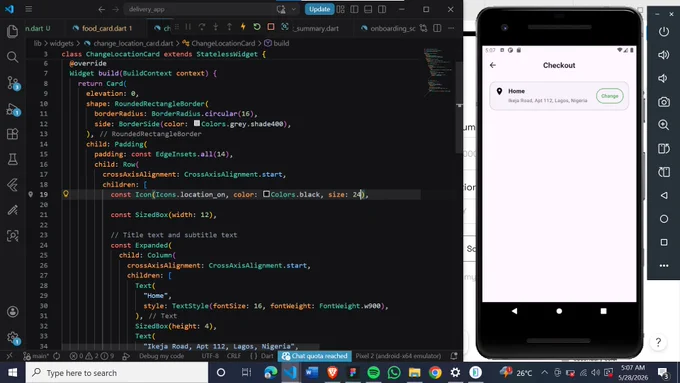Open the Widget Inspector from debug toolbar
This screenshot has height=383, width=680.
tap(284, 27)
